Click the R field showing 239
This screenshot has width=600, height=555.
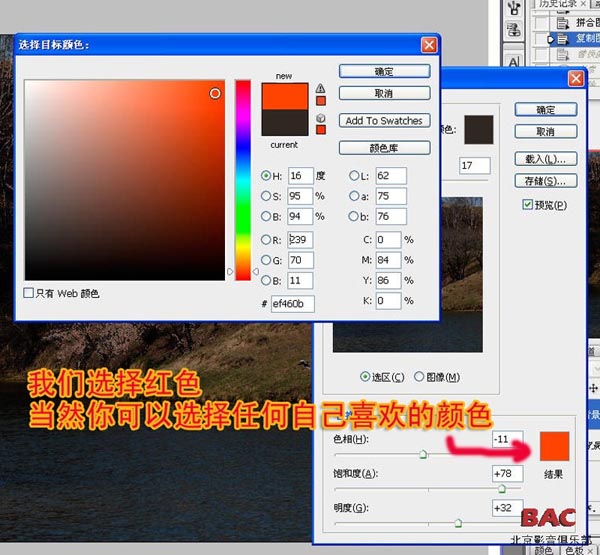tap(300, 240)
